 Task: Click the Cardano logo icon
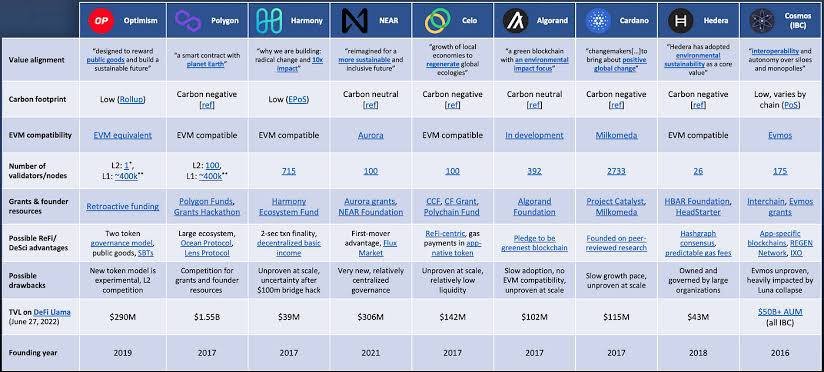tap(598, 21)
